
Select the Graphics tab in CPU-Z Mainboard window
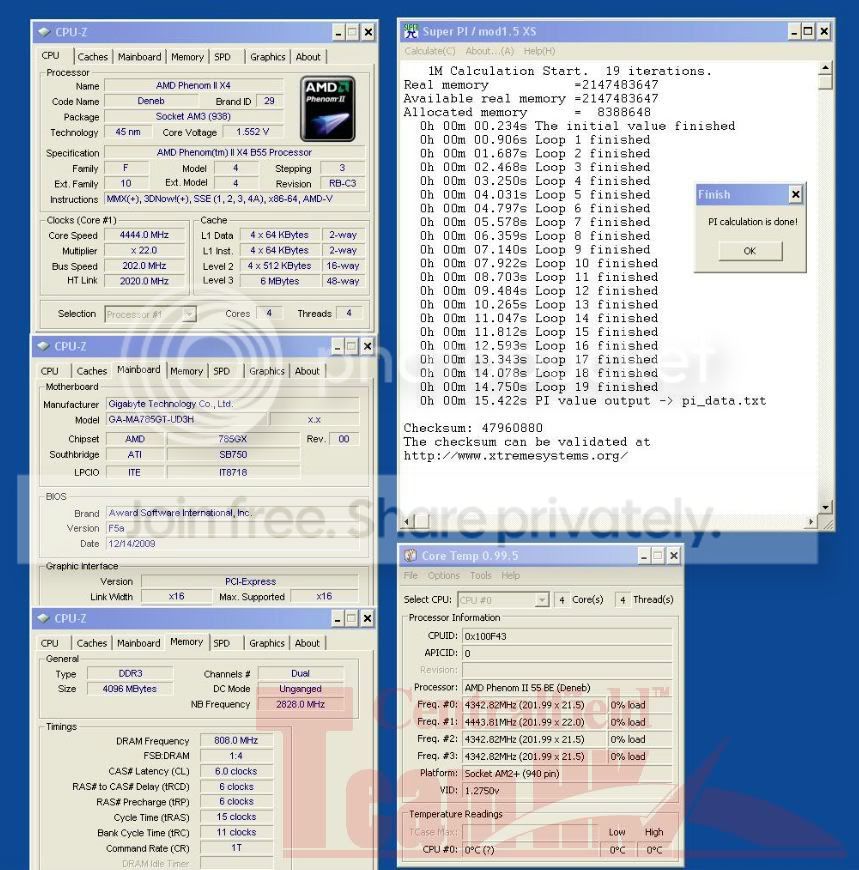pyautogui.click(x=267, y=371)
